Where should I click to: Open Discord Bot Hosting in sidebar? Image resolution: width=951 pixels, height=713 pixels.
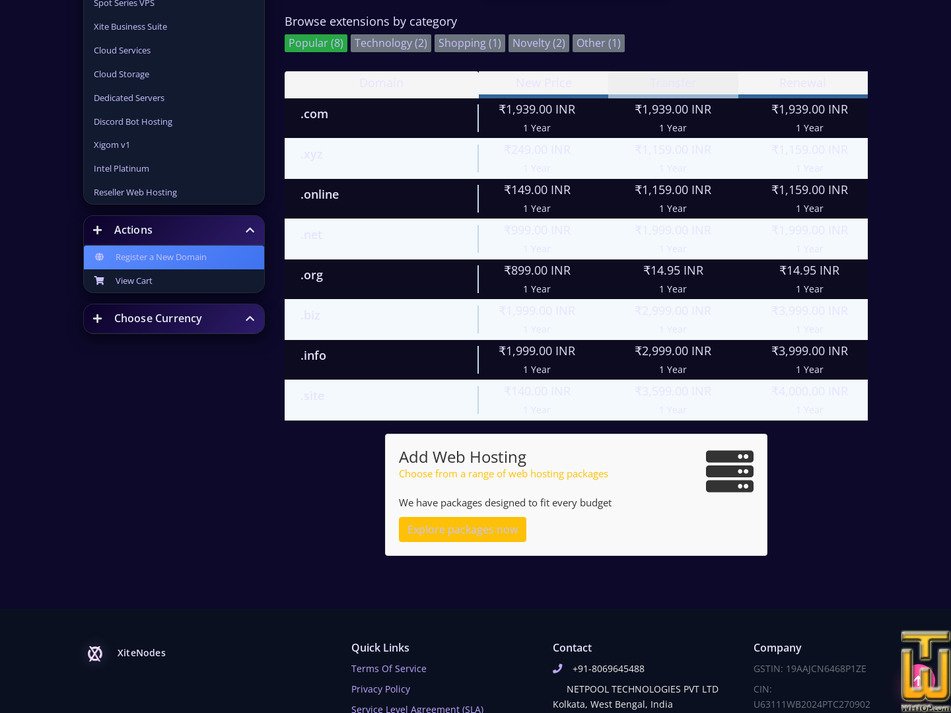[133, 121]
